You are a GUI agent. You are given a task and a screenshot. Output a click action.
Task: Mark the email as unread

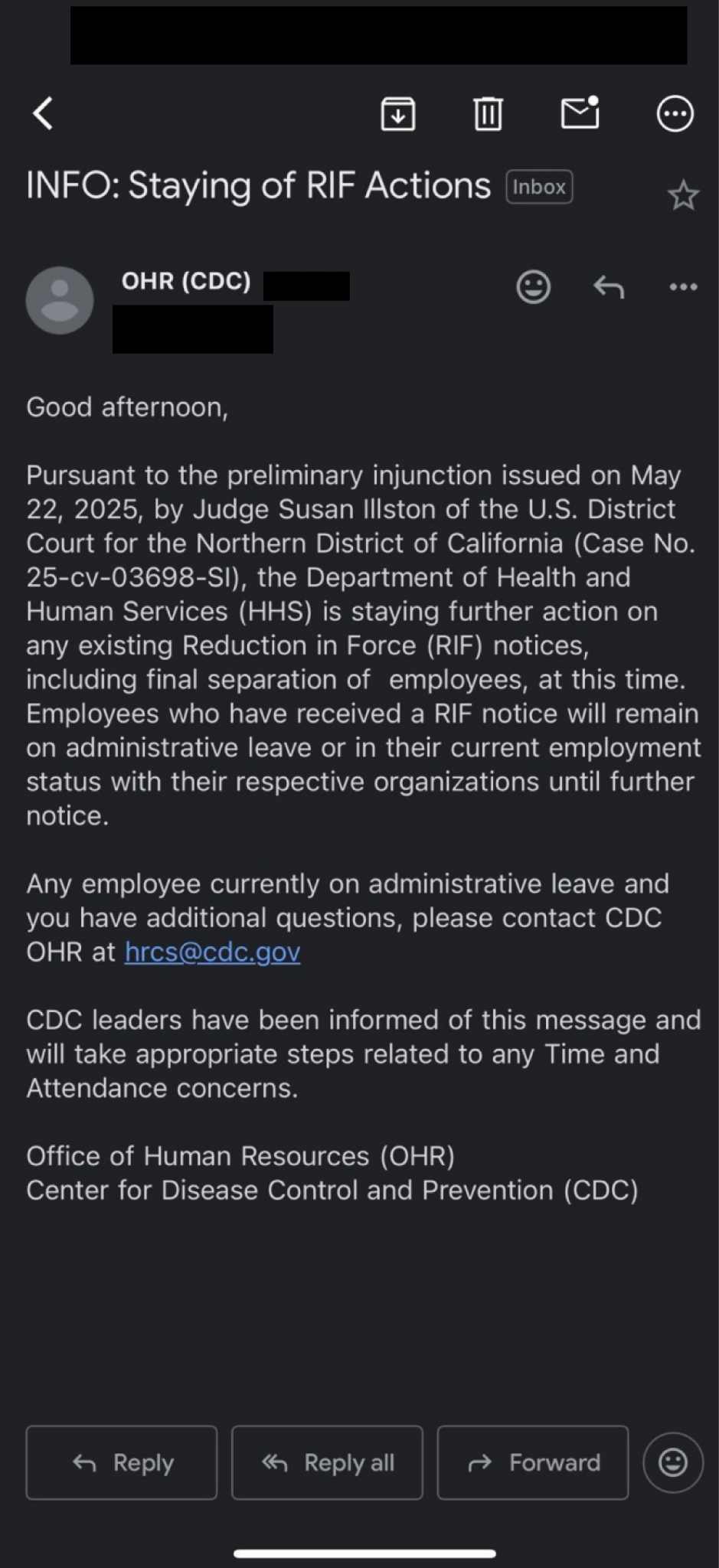580,113
